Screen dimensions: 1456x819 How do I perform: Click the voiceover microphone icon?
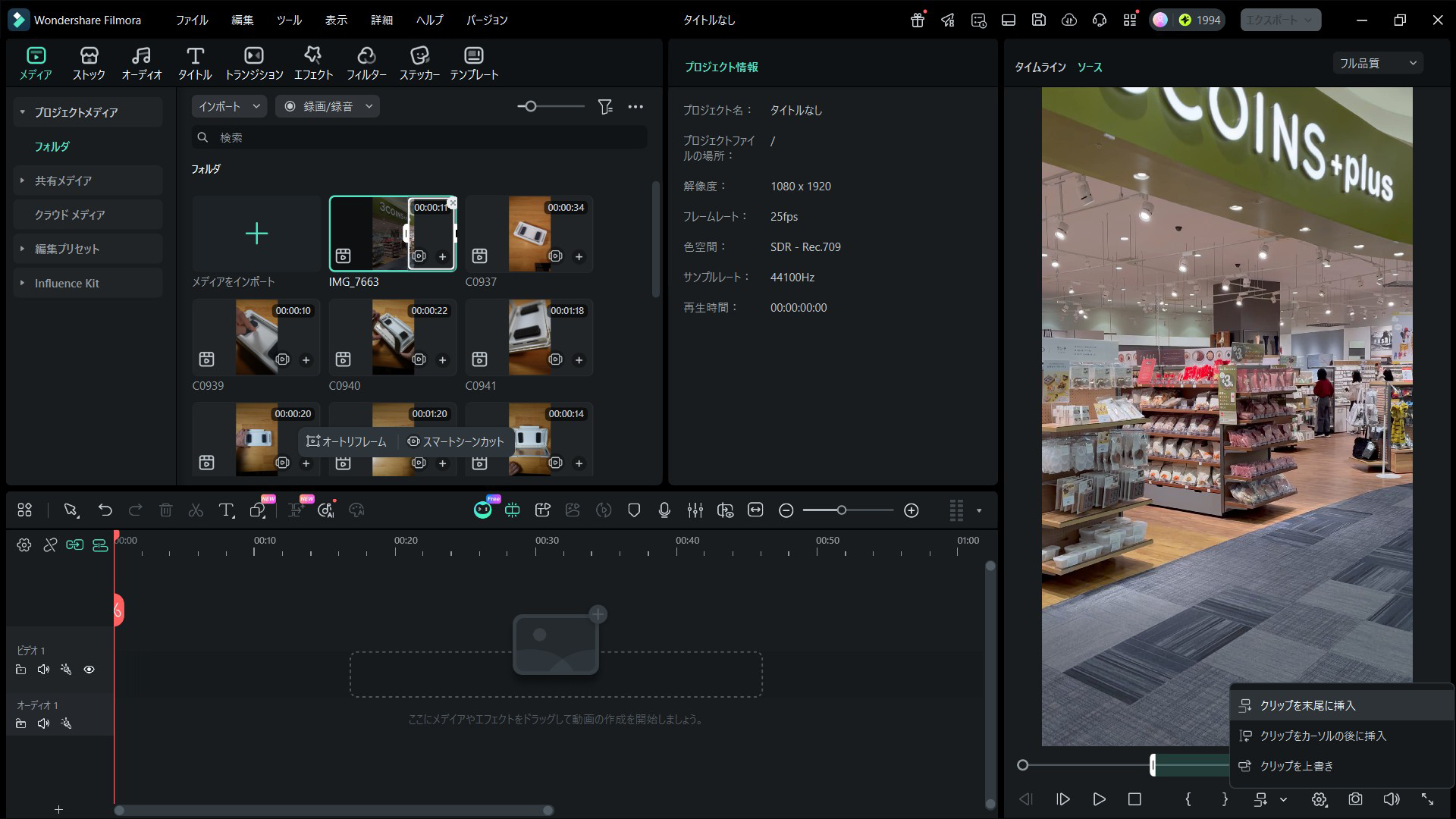(x=664, y=510)
